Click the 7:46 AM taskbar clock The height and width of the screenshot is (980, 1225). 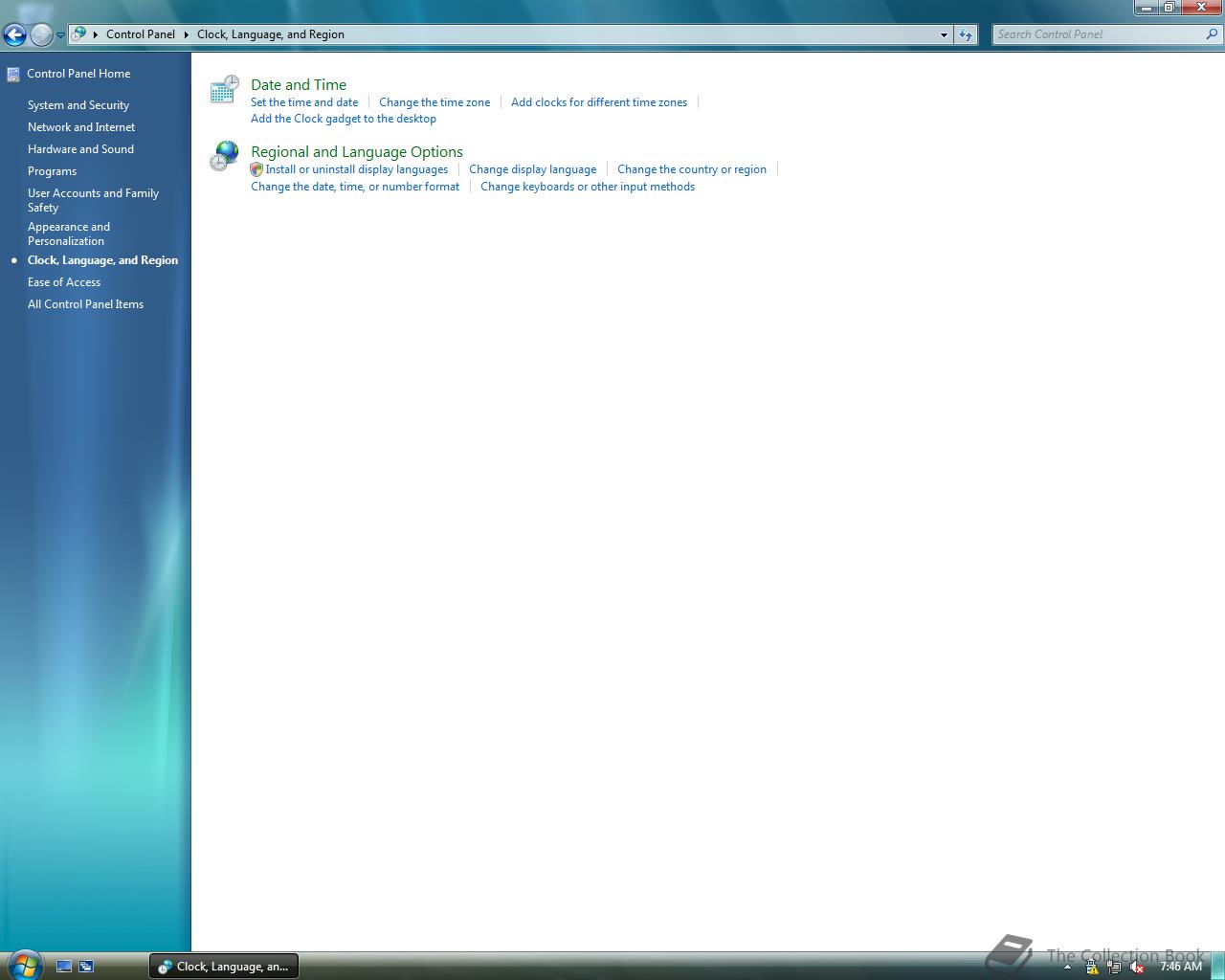[1180, 967]
